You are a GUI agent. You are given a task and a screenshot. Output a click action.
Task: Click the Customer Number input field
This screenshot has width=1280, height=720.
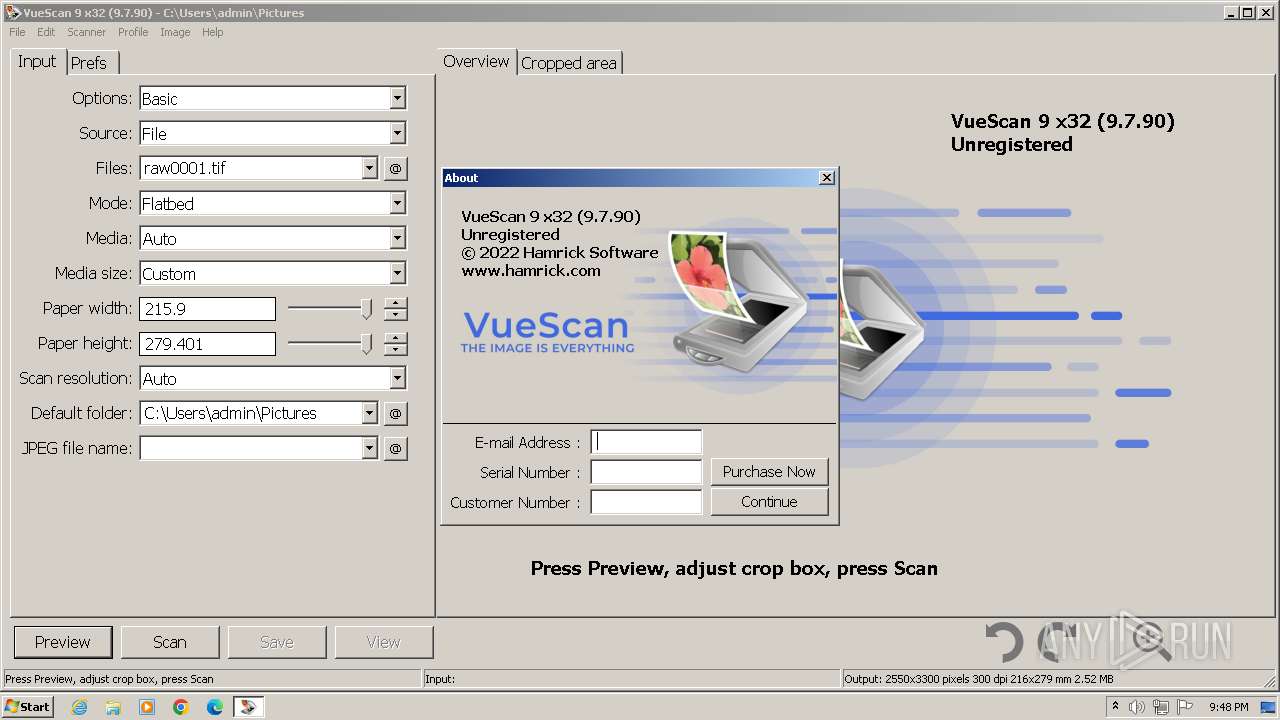646,502
